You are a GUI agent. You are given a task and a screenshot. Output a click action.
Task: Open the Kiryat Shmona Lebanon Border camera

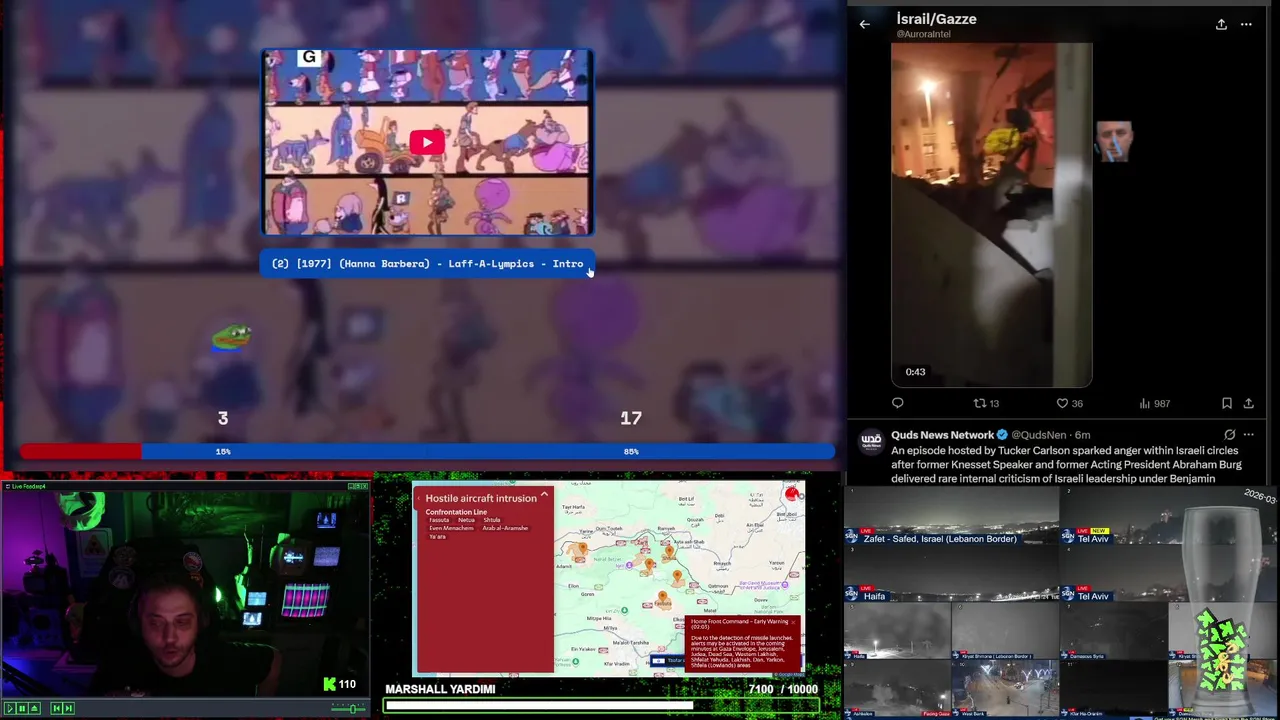(1005, 630)
